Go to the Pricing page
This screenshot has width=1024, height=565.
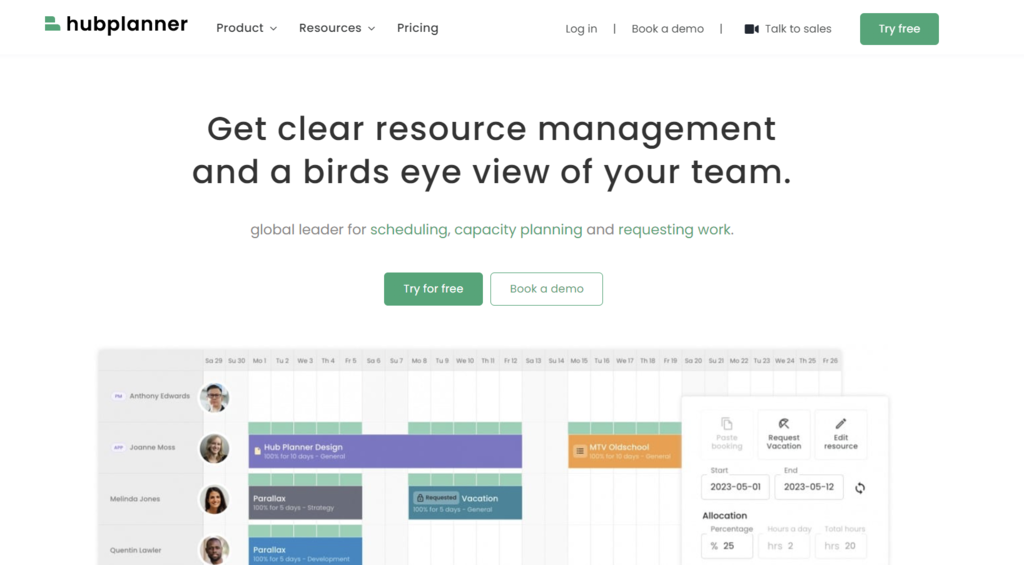(x=417, y=28)
